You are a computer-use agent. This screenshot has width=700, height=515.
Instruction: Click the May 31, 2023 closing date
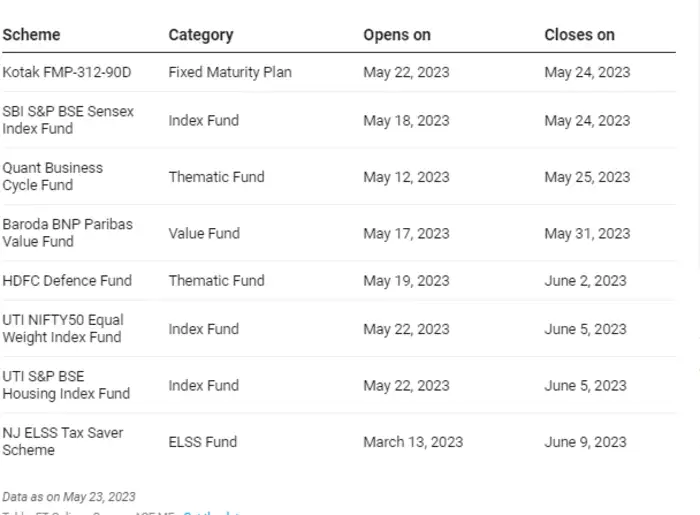[x=587, y=233]
